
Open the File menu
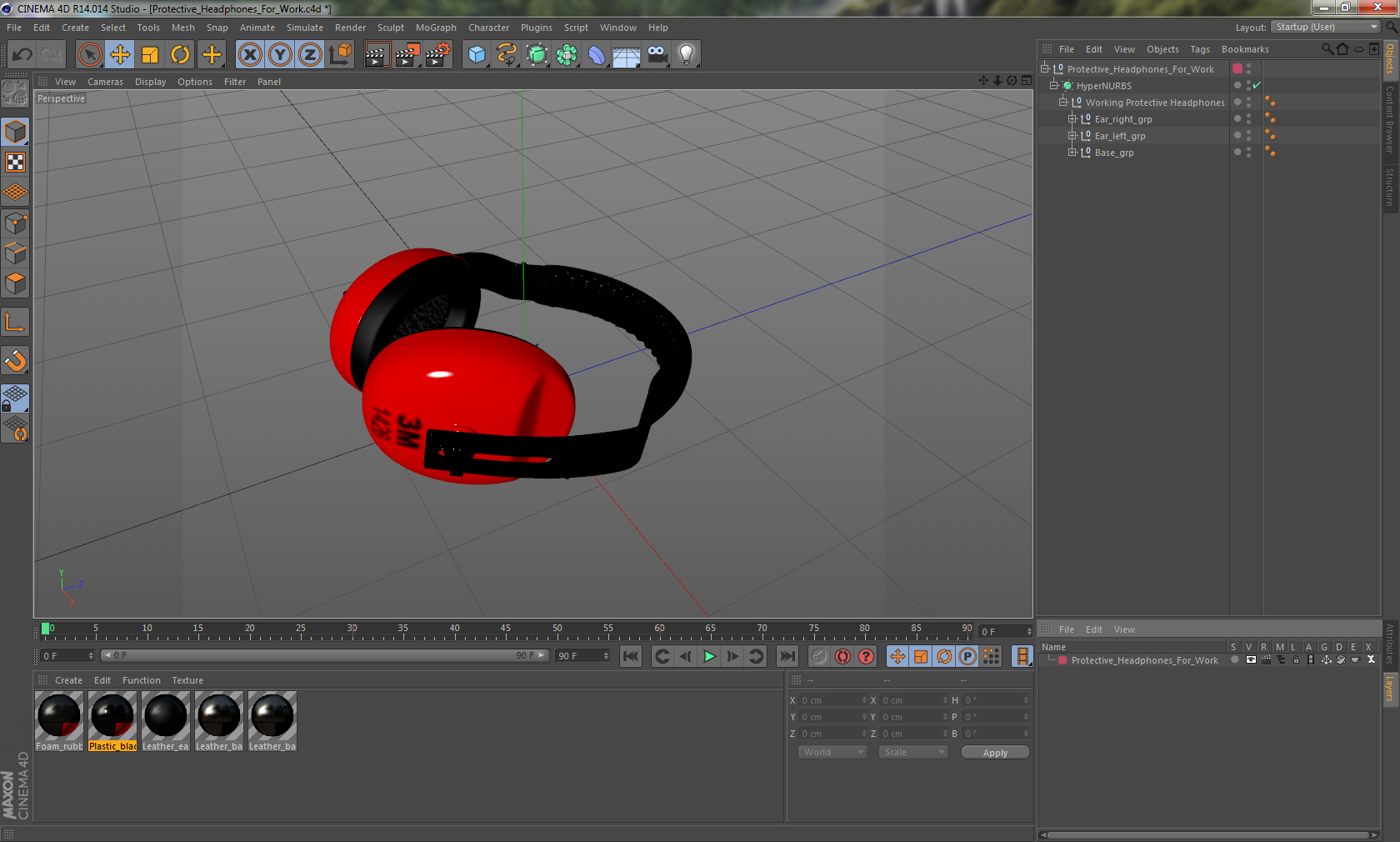pyautogui.click(x=14, y=28)
